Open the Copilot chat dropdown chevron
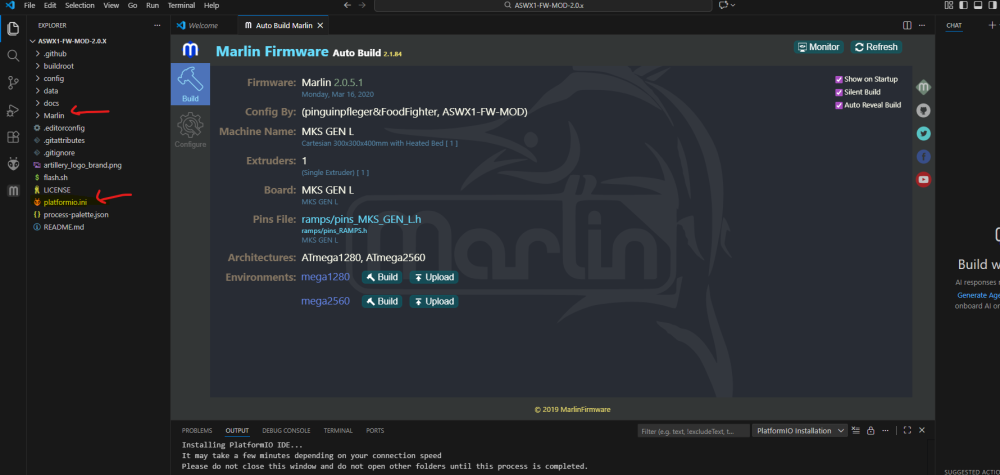Screen dimensions: 1000x475 pos(733,5)
